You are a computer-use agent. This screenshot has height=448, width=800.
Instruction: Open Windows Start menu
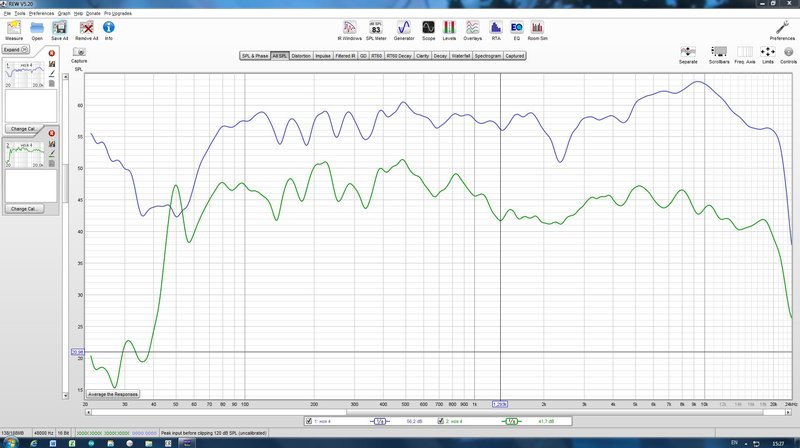[9, 443]
